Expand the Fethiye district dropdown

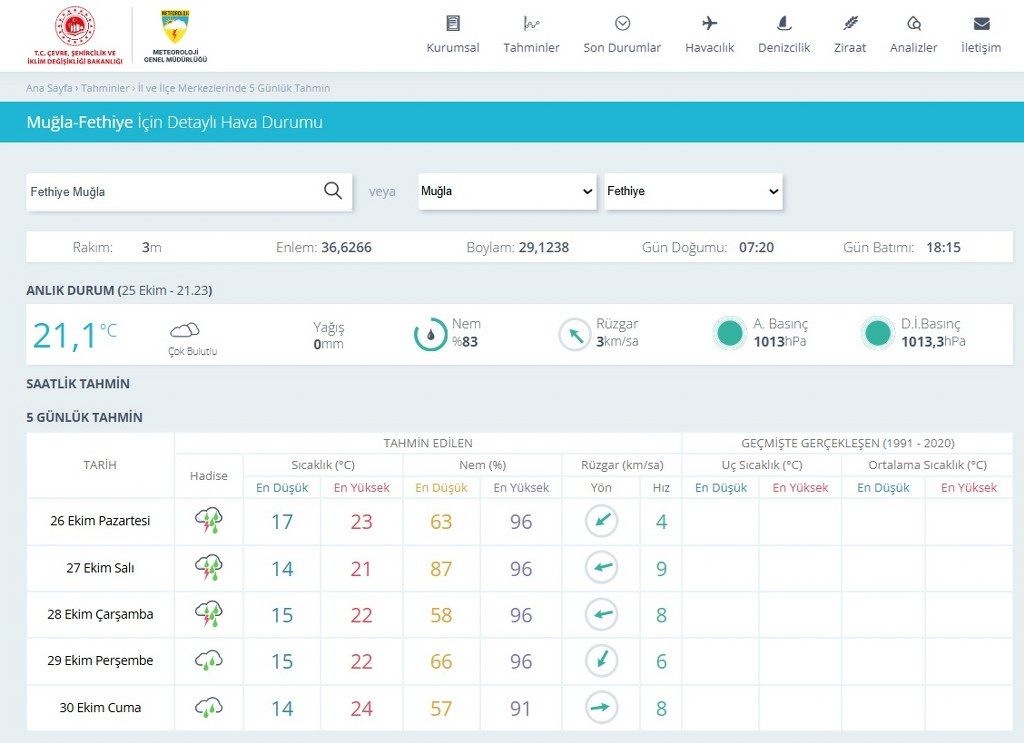coord(693,191)
